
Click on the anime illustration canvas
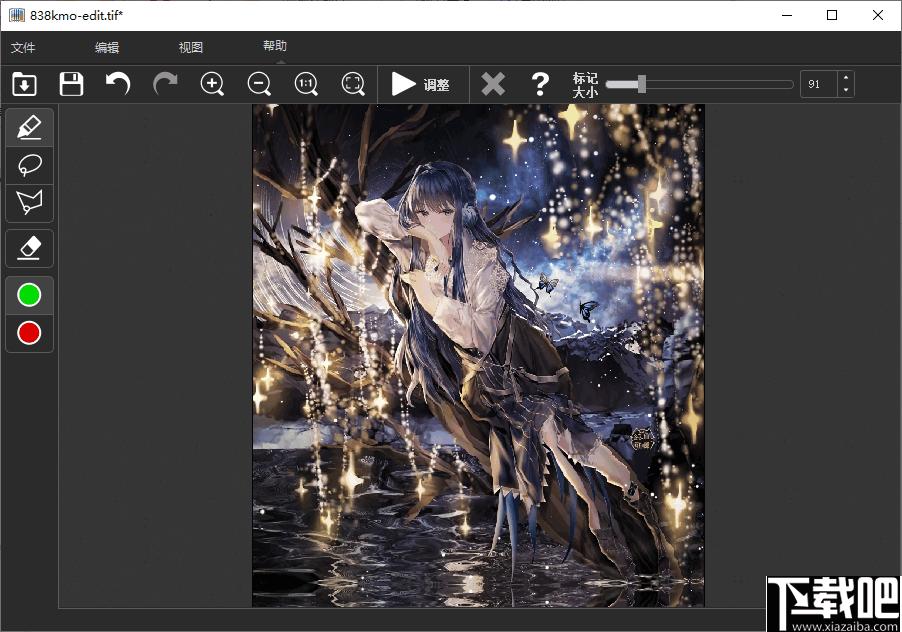tap(478, 355)
